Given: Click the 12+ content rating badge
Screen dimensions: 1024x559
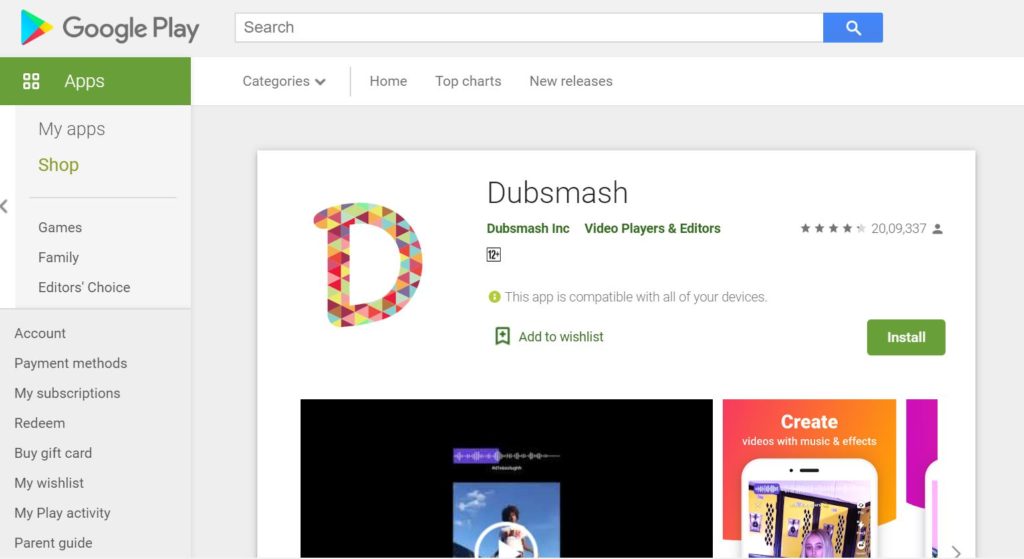Looking at the screenshot, I should click(494, 255).
